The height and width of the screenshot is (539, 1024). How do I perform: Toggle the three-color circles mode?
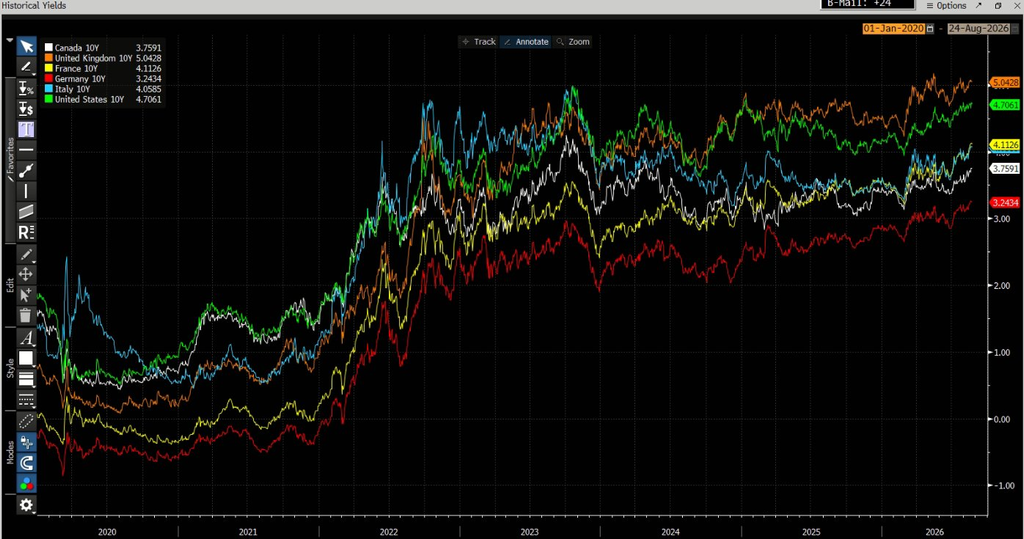pyautogui.click(x=26, y=484)
